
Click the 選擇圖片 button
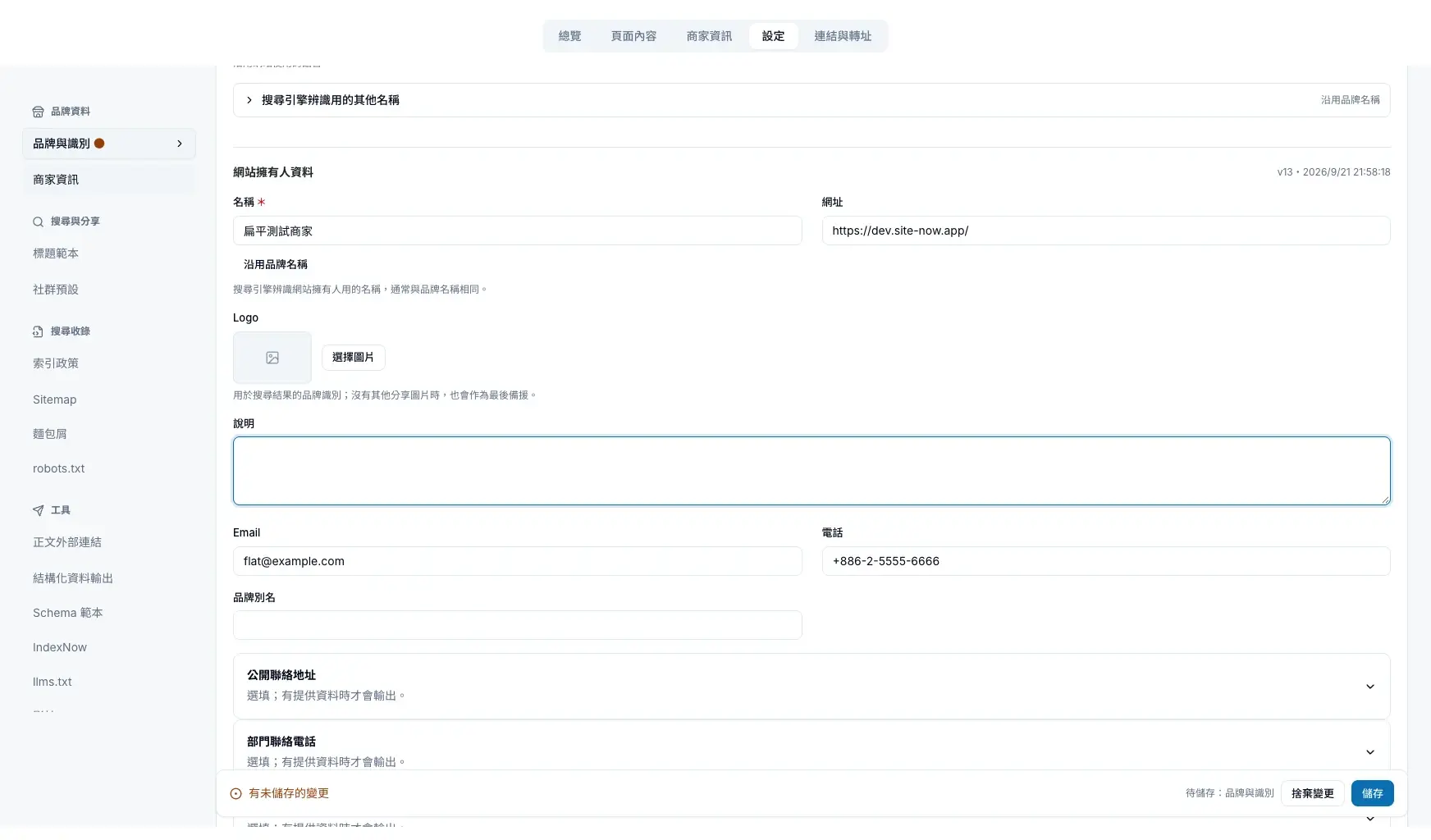pos(353,358)
